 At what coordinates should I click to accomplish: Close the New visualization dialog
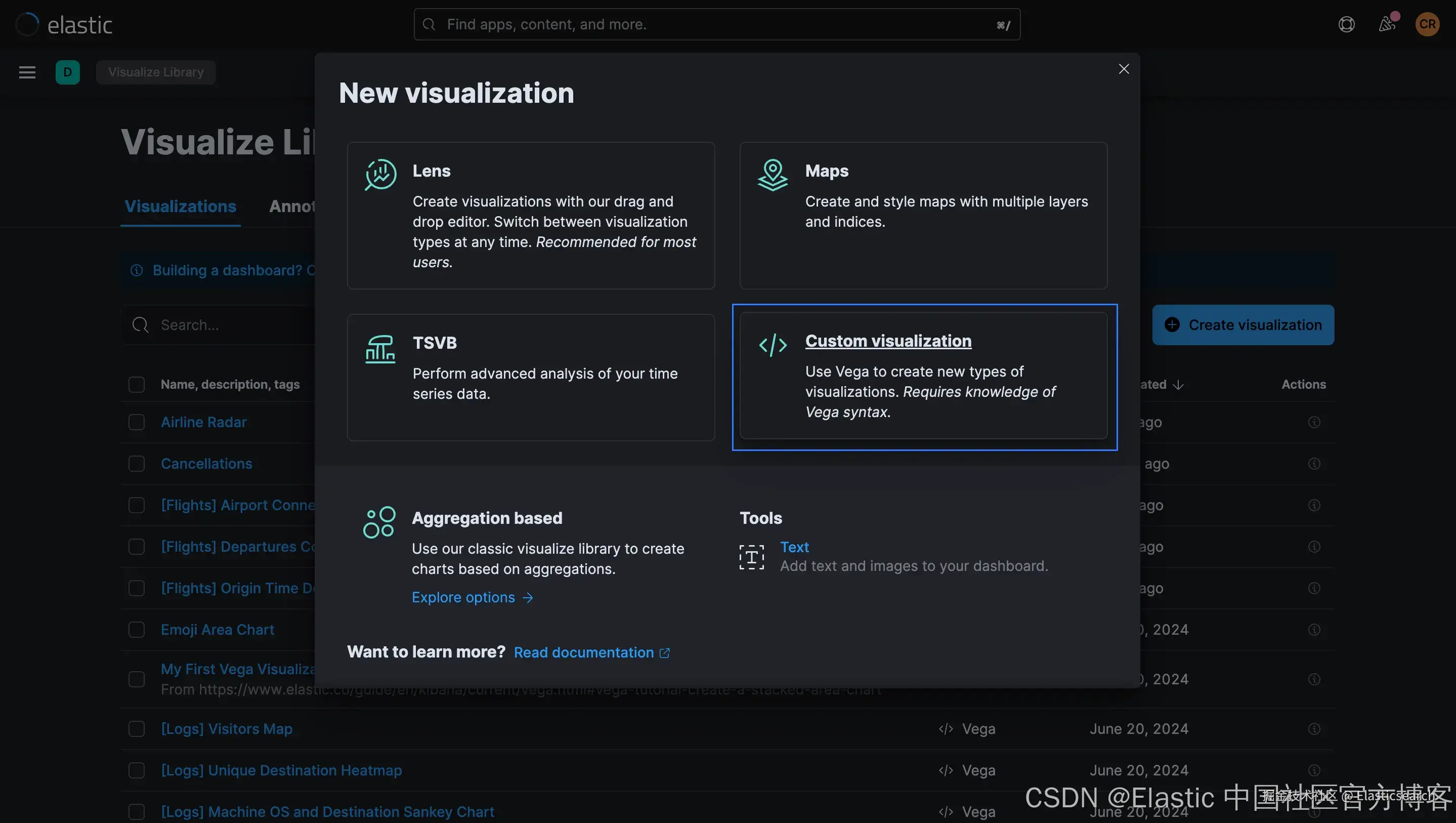click(x=1124, y=69)
